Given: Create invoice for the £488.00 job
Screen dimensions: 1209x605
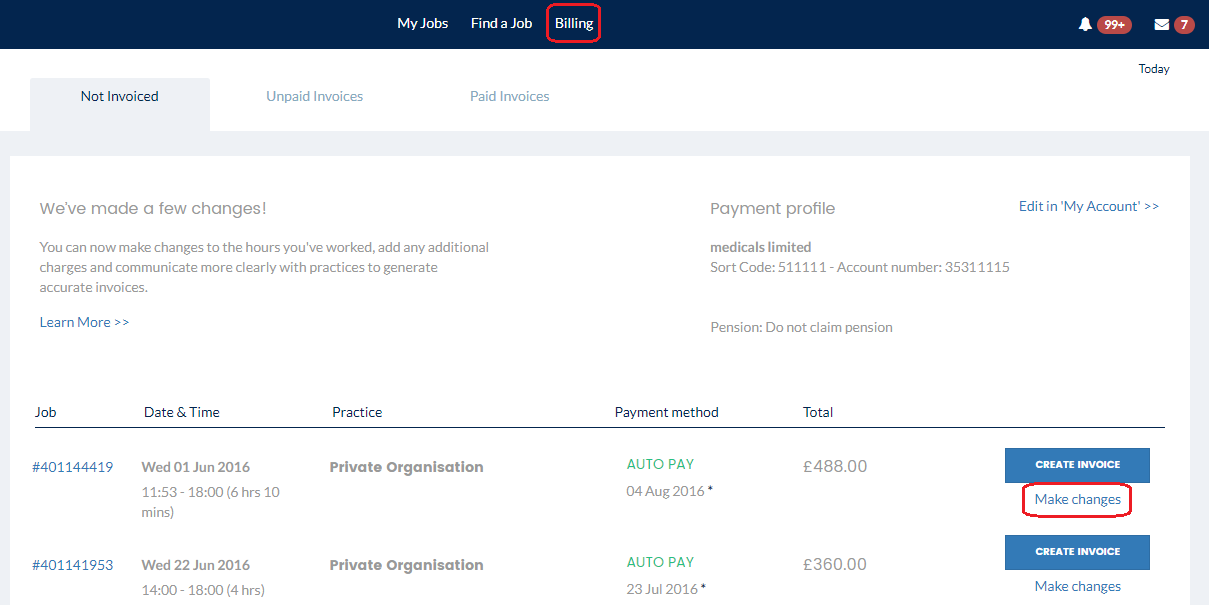Looking at the screenshot, I should [x=1077, y=465].
